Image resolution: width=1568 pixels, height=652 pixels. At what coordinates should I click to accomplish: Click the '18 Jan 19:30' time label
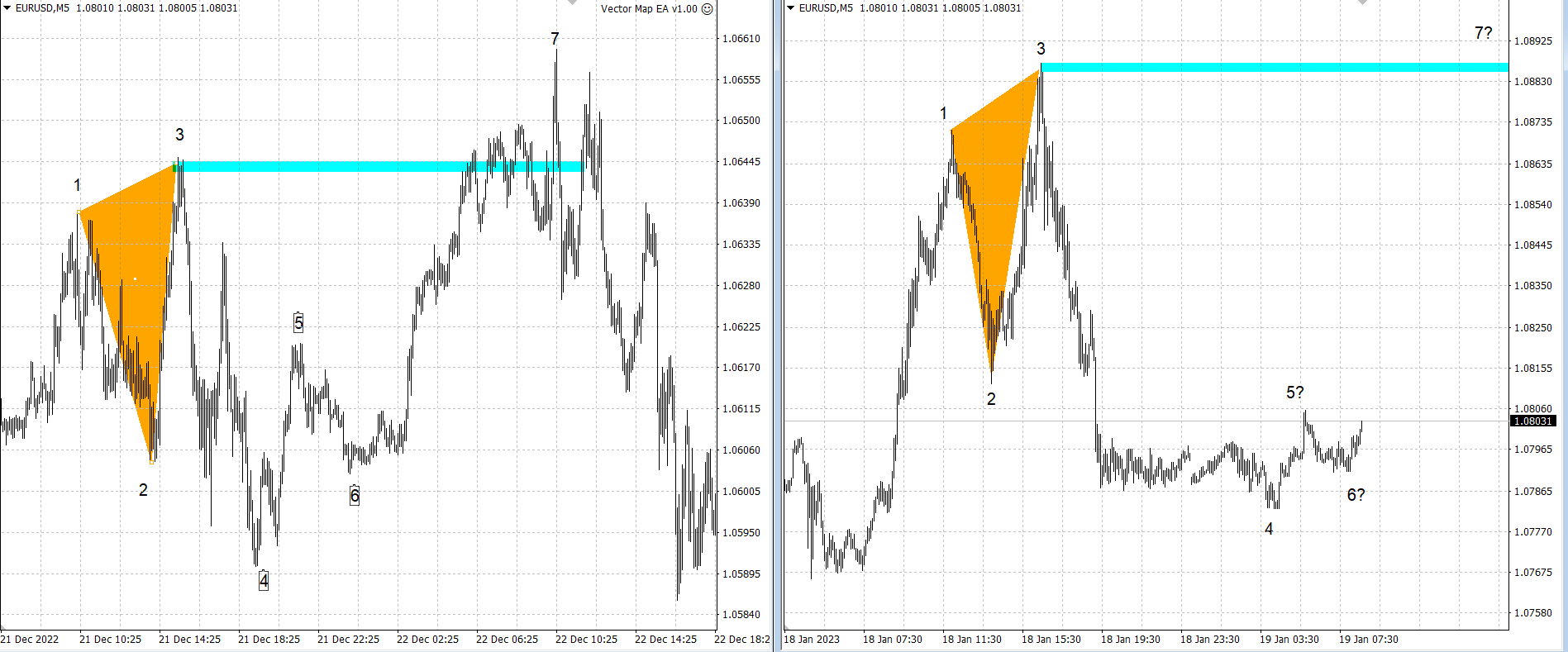coord(1131,640)
